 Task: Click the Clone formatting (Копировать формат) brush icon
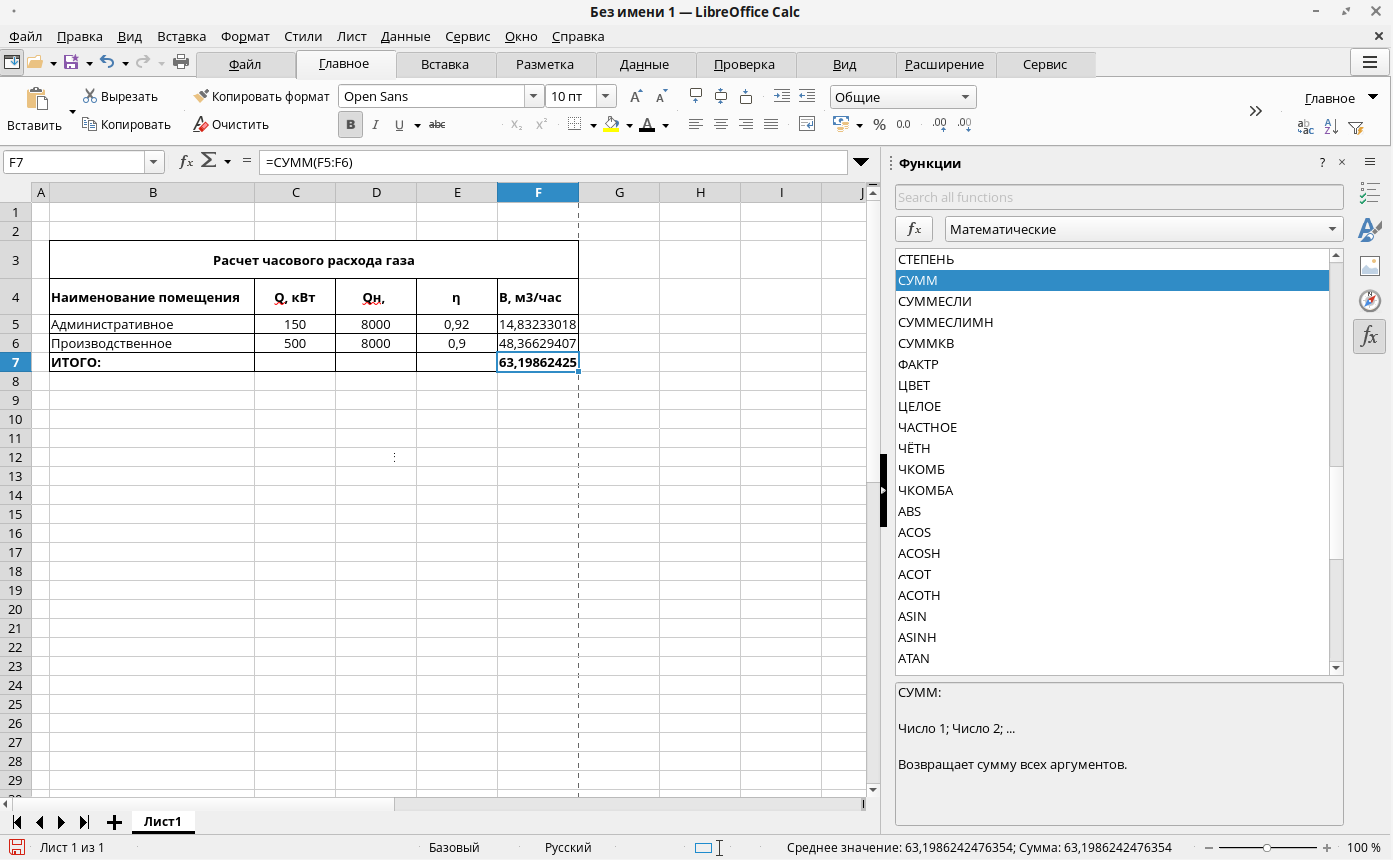201,97
